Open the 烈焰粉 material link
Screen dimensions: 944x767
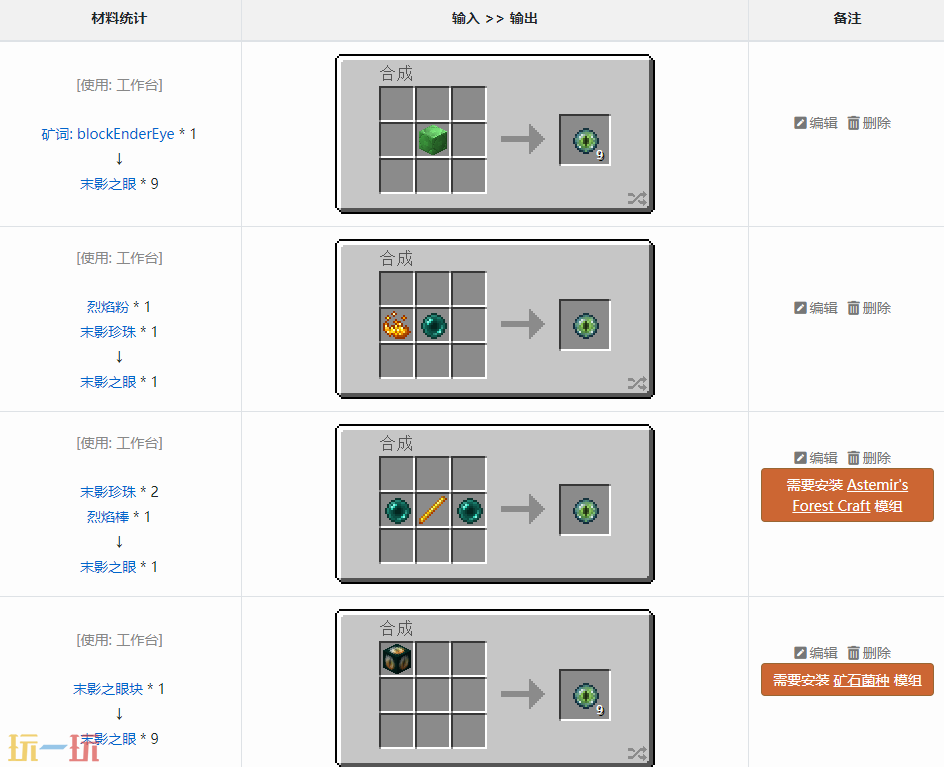tap(108, 307)
